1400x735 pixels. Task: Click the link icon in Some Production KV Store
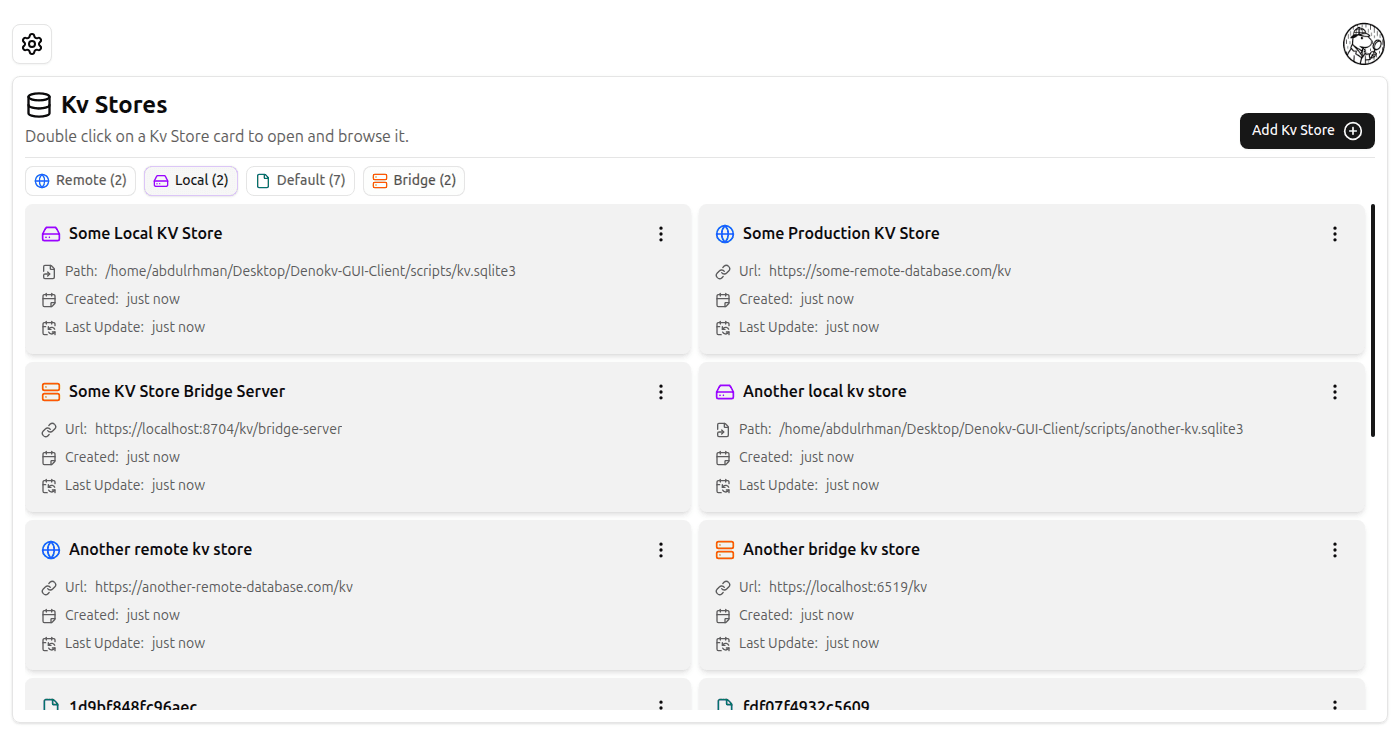pos(723,272)
